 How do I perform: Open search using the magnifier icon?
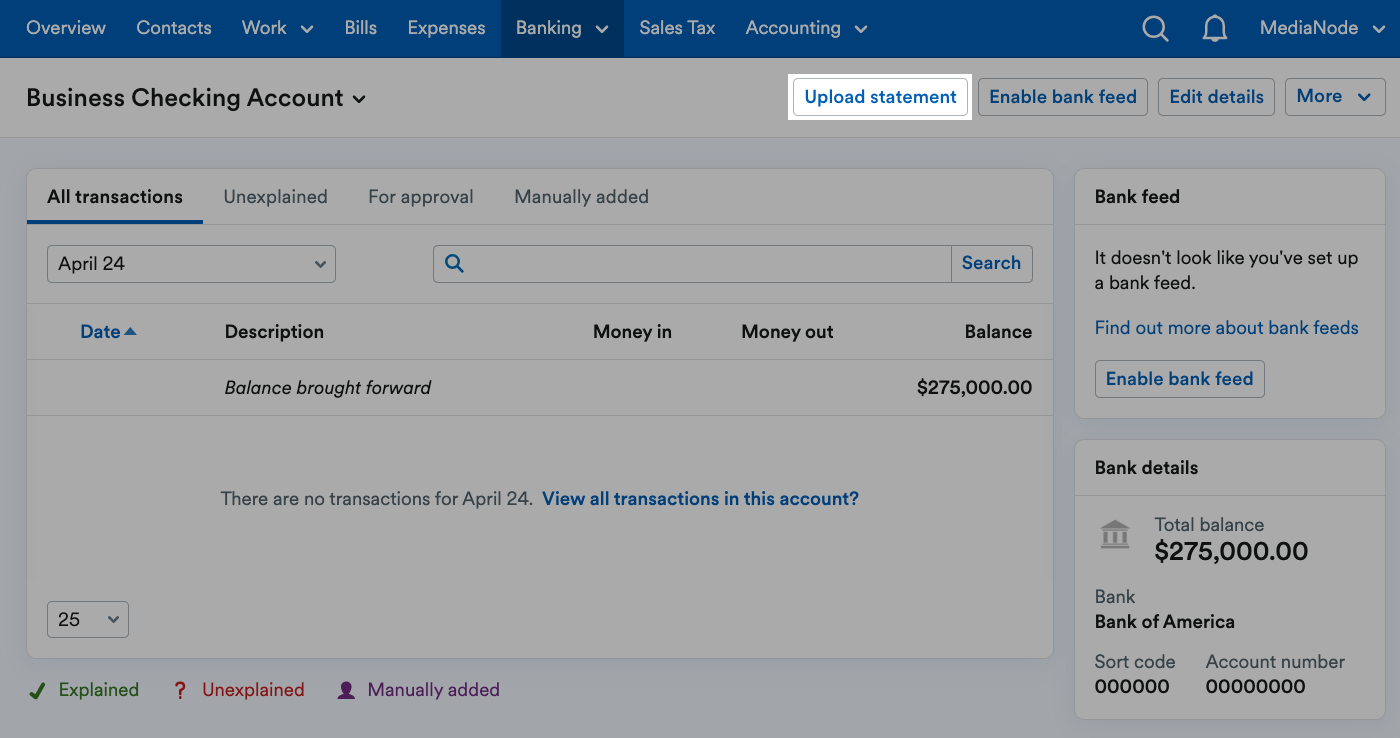click(x=1155, y=28)
